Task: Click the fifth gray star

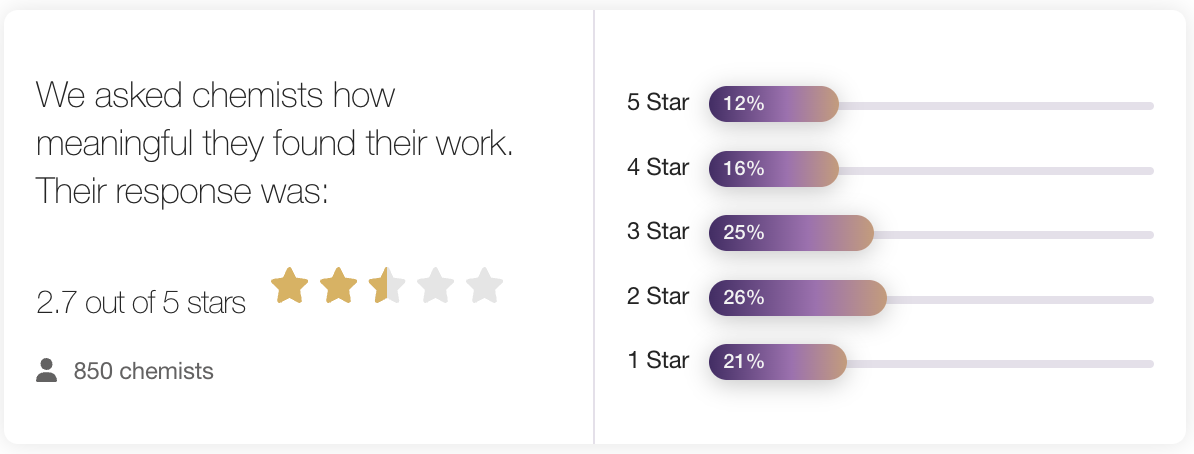Action: pyautogui.click(x=484, y=286)
